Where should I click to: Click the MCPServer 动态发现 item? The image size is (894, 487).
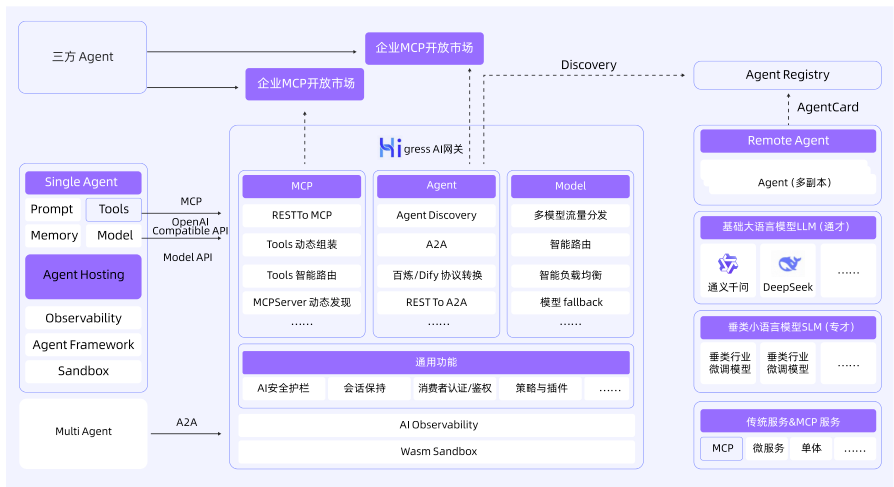(x=302, y=302)
